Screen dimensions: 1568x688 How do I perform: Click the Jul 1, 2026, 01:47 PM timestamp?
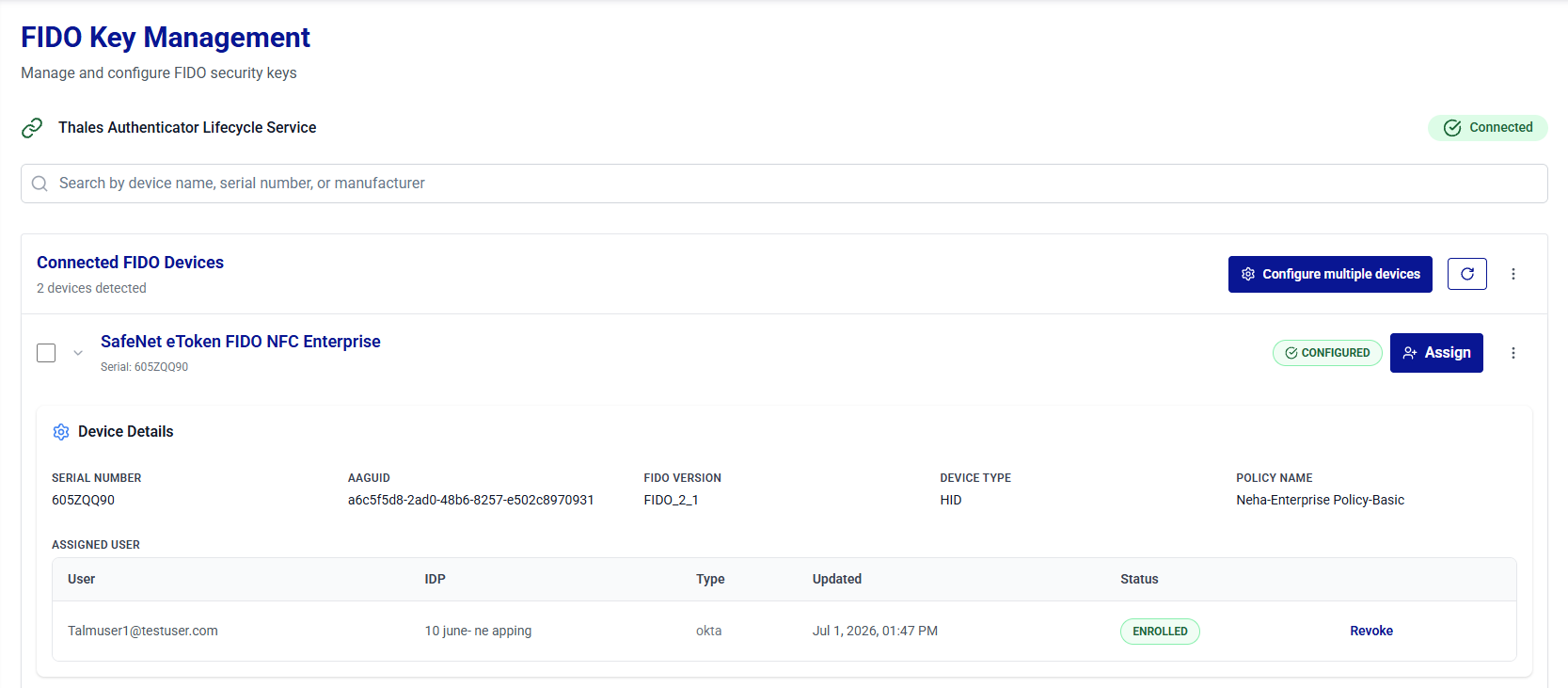[875, 631]
